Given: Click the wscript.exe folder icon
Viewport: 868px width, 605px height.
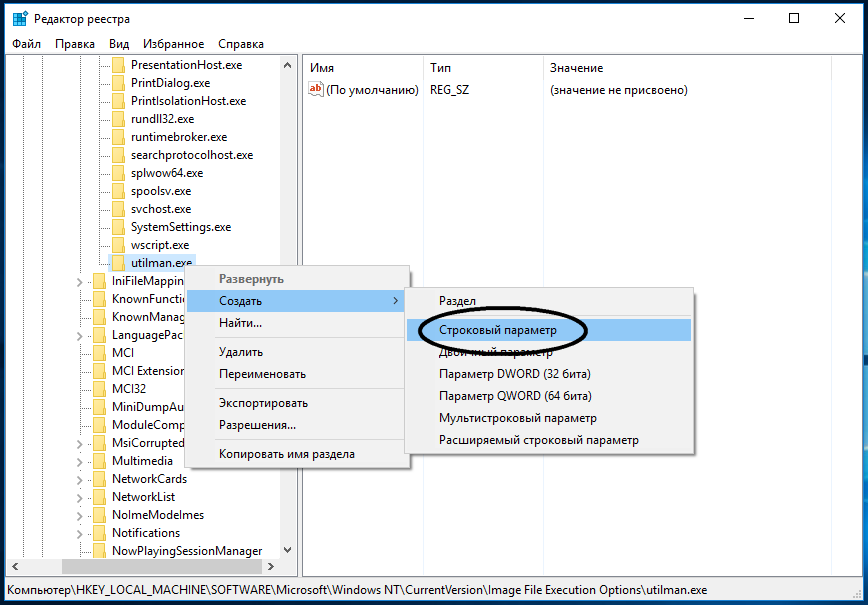Looking at the screenshot, I should [118, 245].
